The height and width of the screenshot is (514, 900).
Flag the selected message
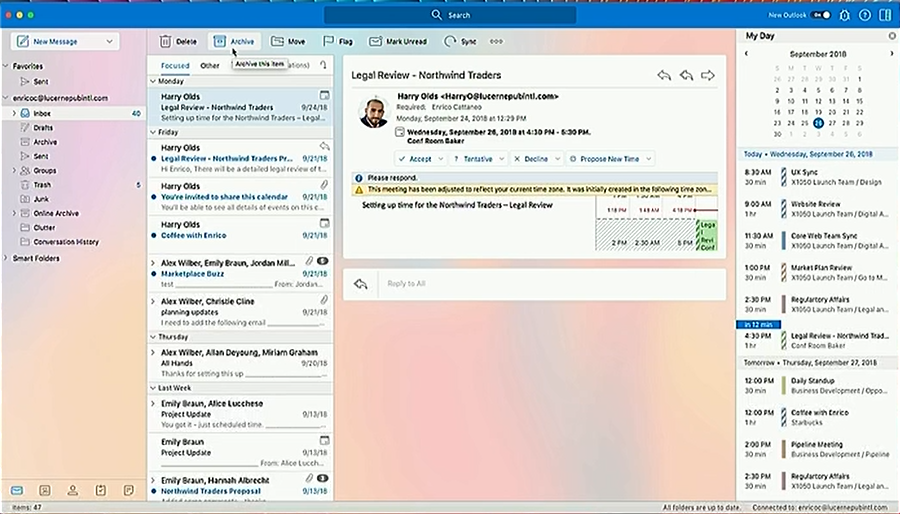tap(338, 42)
